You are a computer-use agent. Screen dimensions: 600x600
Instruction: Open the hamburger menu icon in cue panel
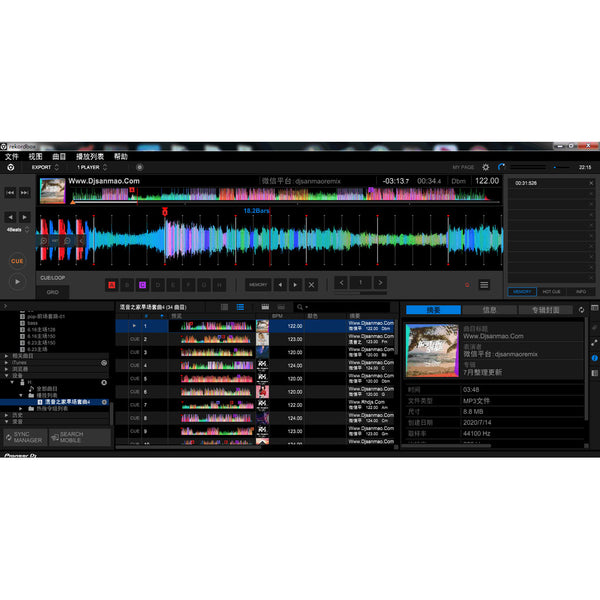(x=484, y=285)
